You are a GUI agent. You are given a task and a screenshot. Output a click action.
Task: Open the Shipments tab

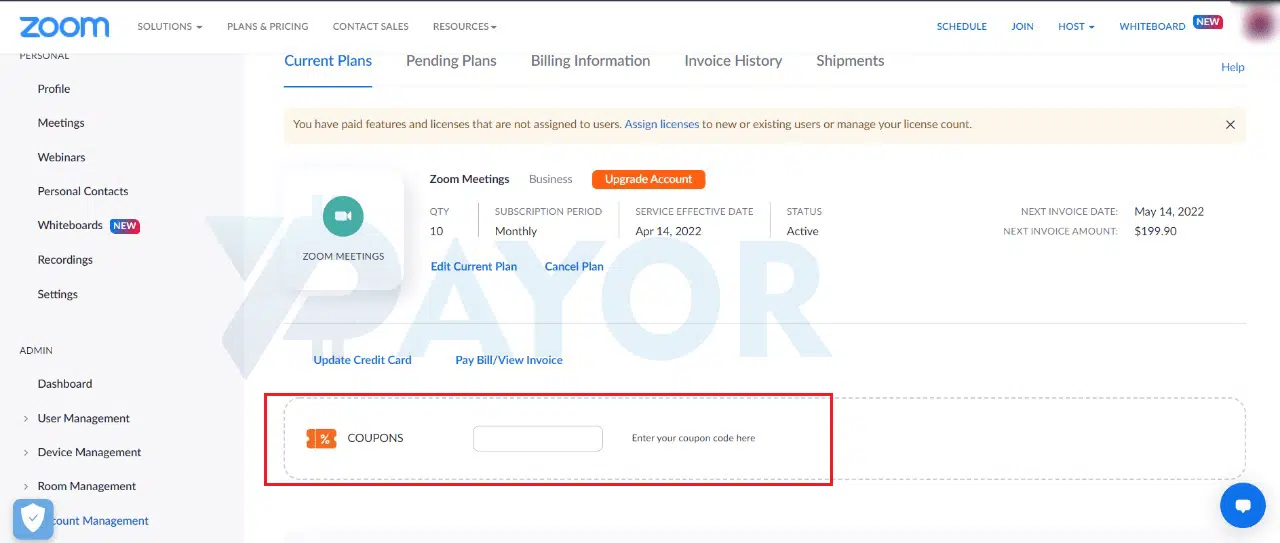[850, 61]
